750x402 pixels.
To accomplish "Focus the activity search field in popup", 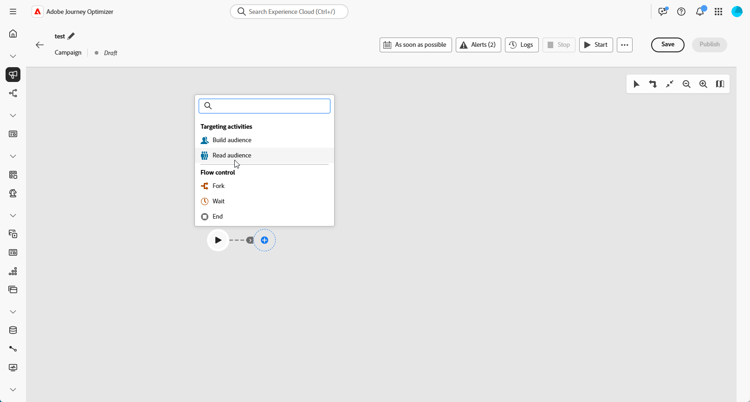I will click(265, 106).
